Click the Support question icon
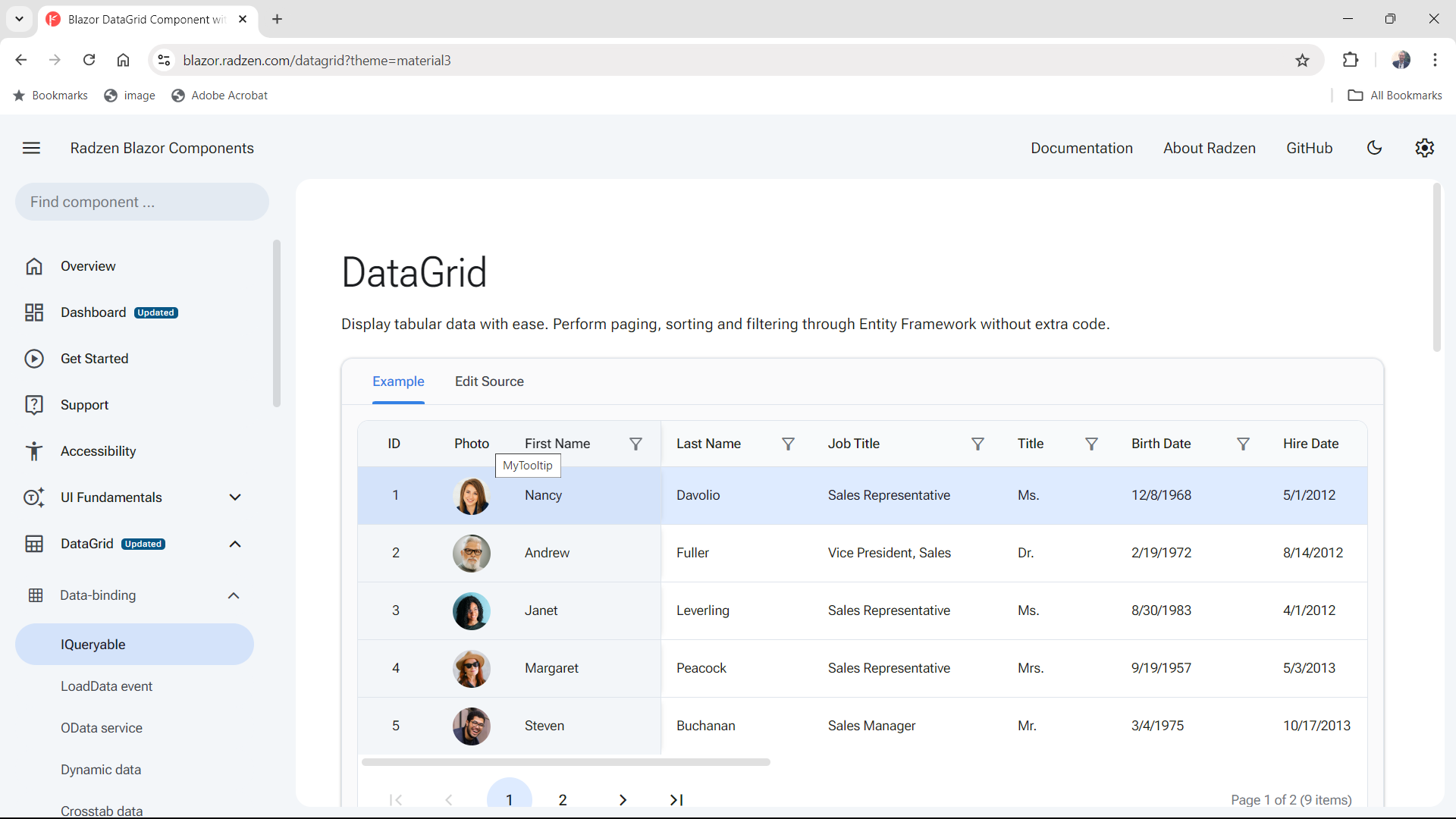The height and width of the screenshot is (819, 1456). pos(34,405)
